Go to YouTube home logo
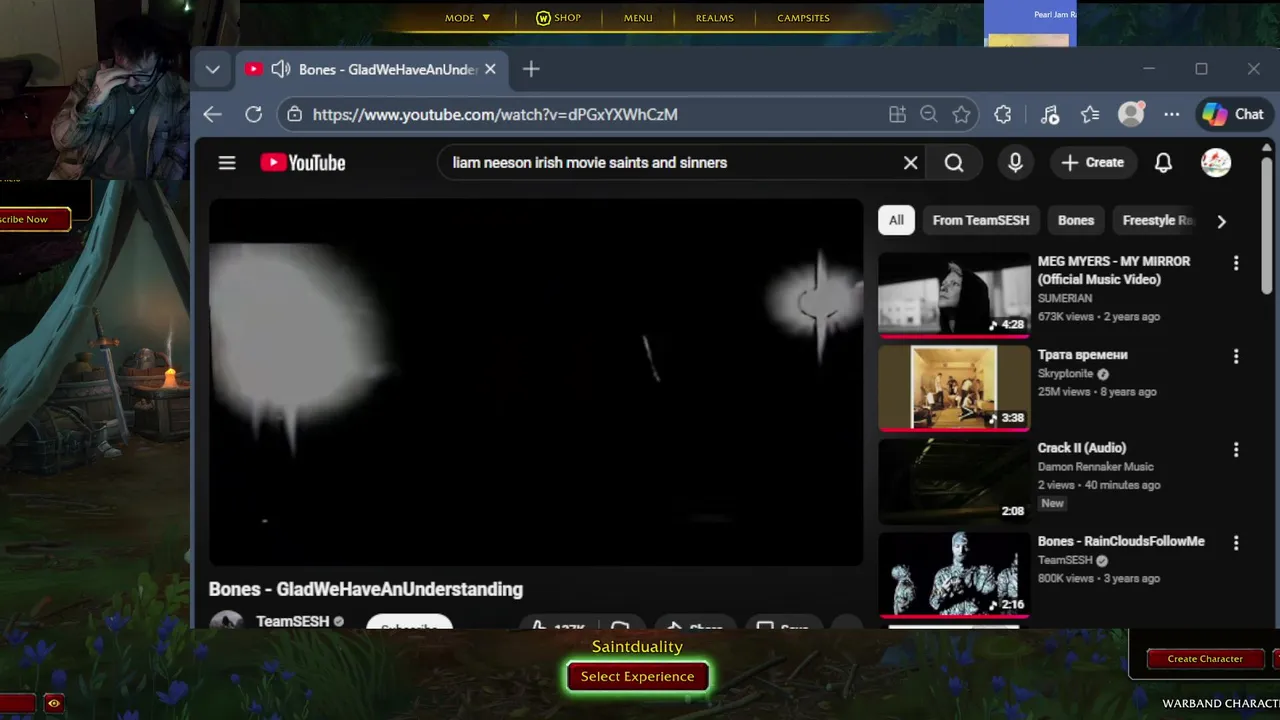The image size is (1280, 720). pos(303,162)
